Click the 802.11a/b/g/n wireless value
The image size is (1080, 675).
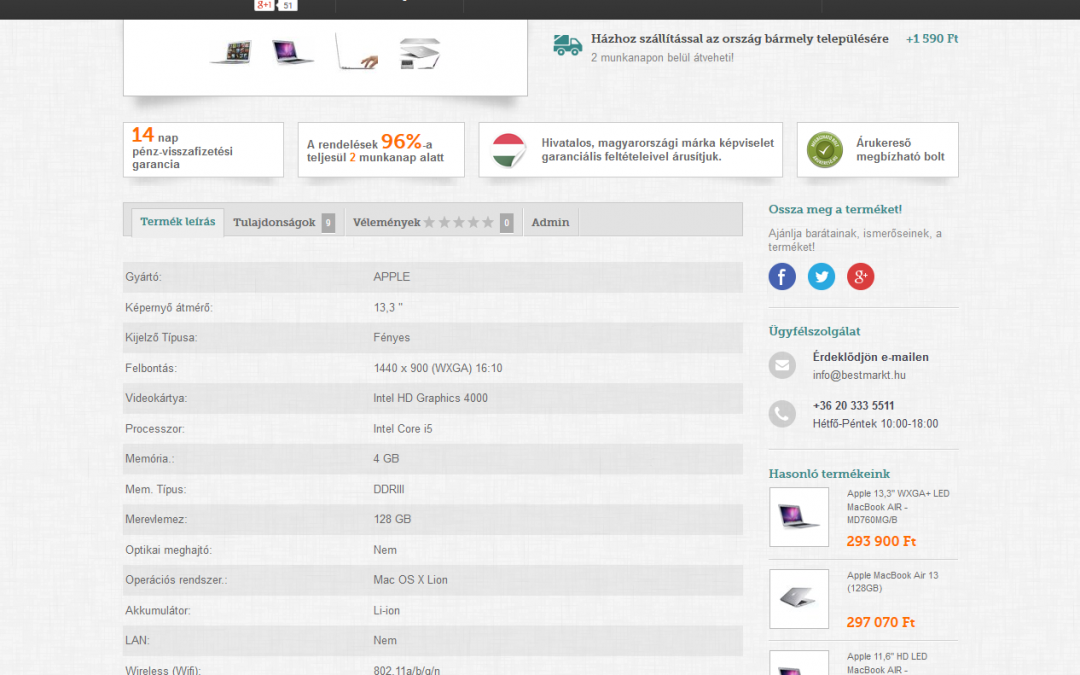click(x=406, y=670)
